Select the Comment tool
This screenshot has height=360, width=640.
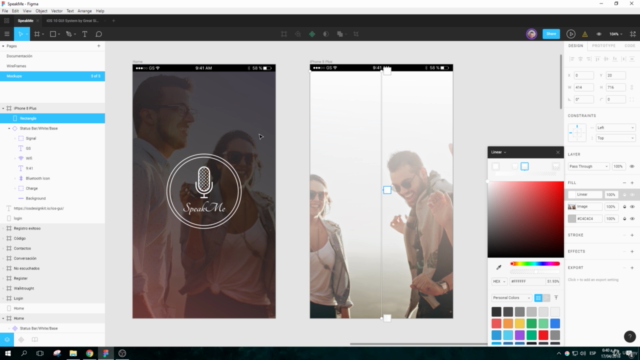(x=99, y=34)
